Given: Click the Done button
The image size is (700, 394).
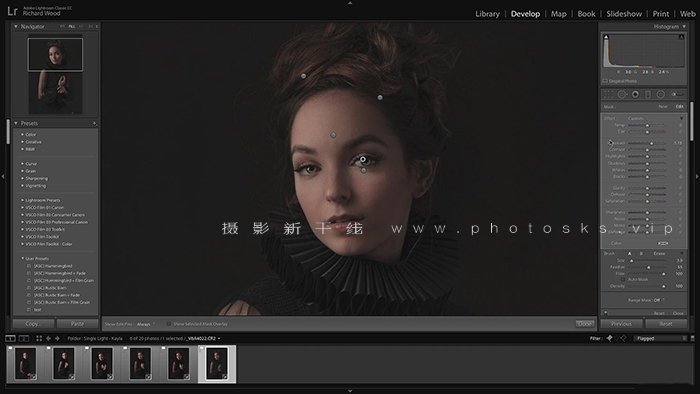Looking at the screenshot, I should point(585,324).
